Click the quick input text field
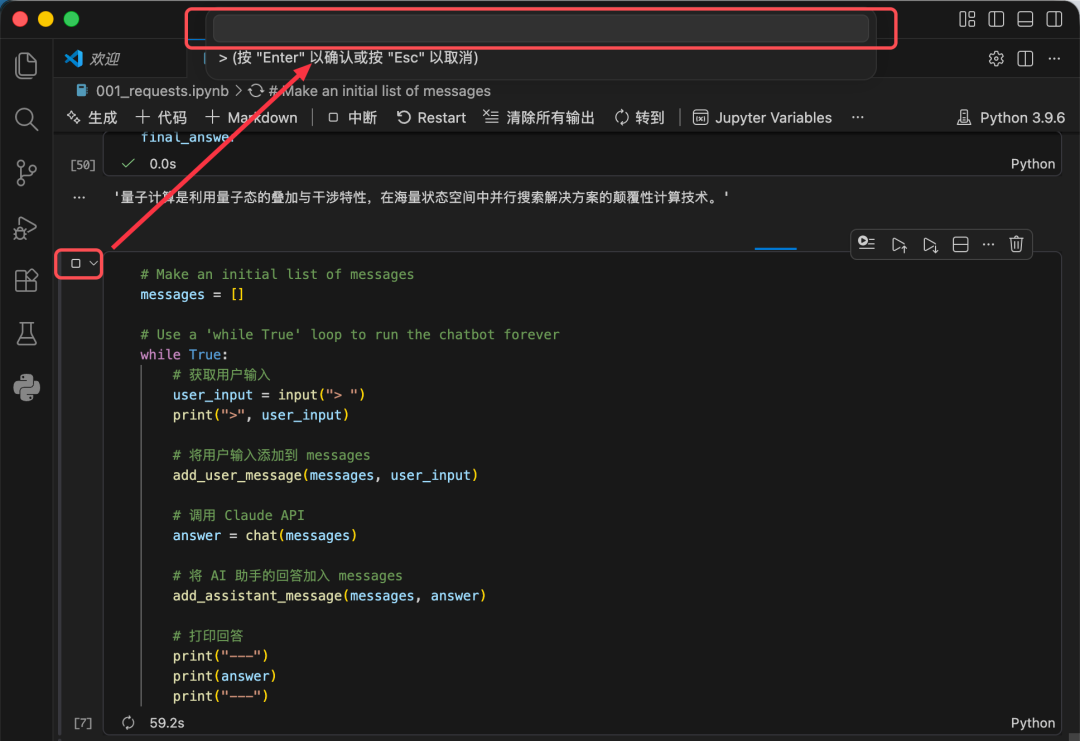 (x=541, y=29)
